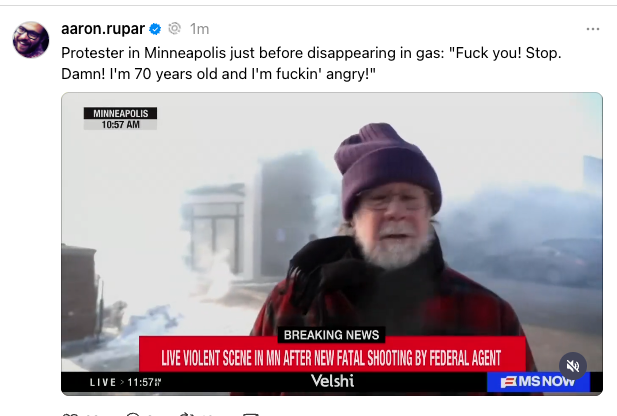
Task: Click the MS NOW network logo
Action: [538, 382]
